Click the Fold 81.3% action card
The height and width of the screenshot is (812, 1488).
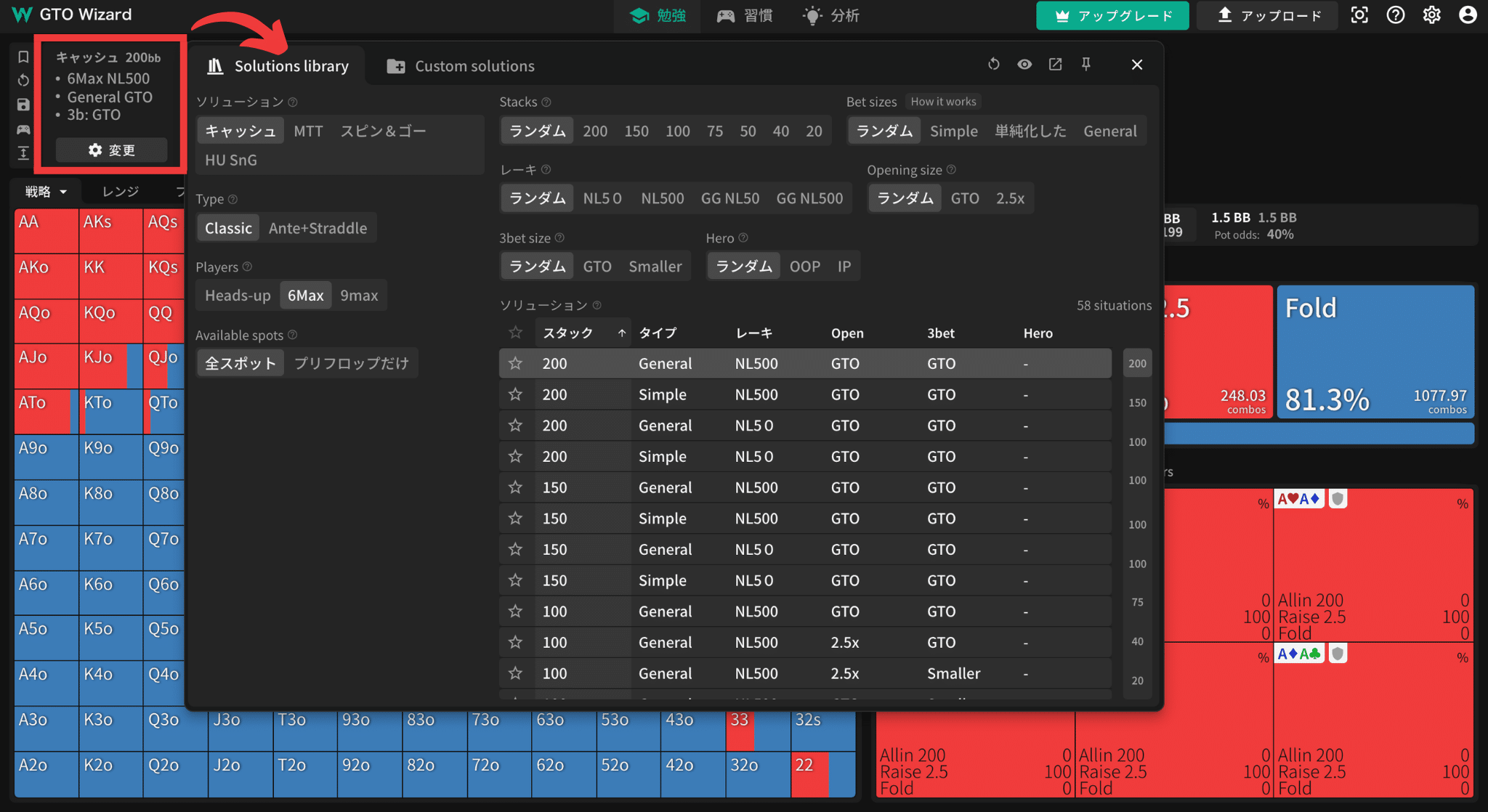(1375, 352)
